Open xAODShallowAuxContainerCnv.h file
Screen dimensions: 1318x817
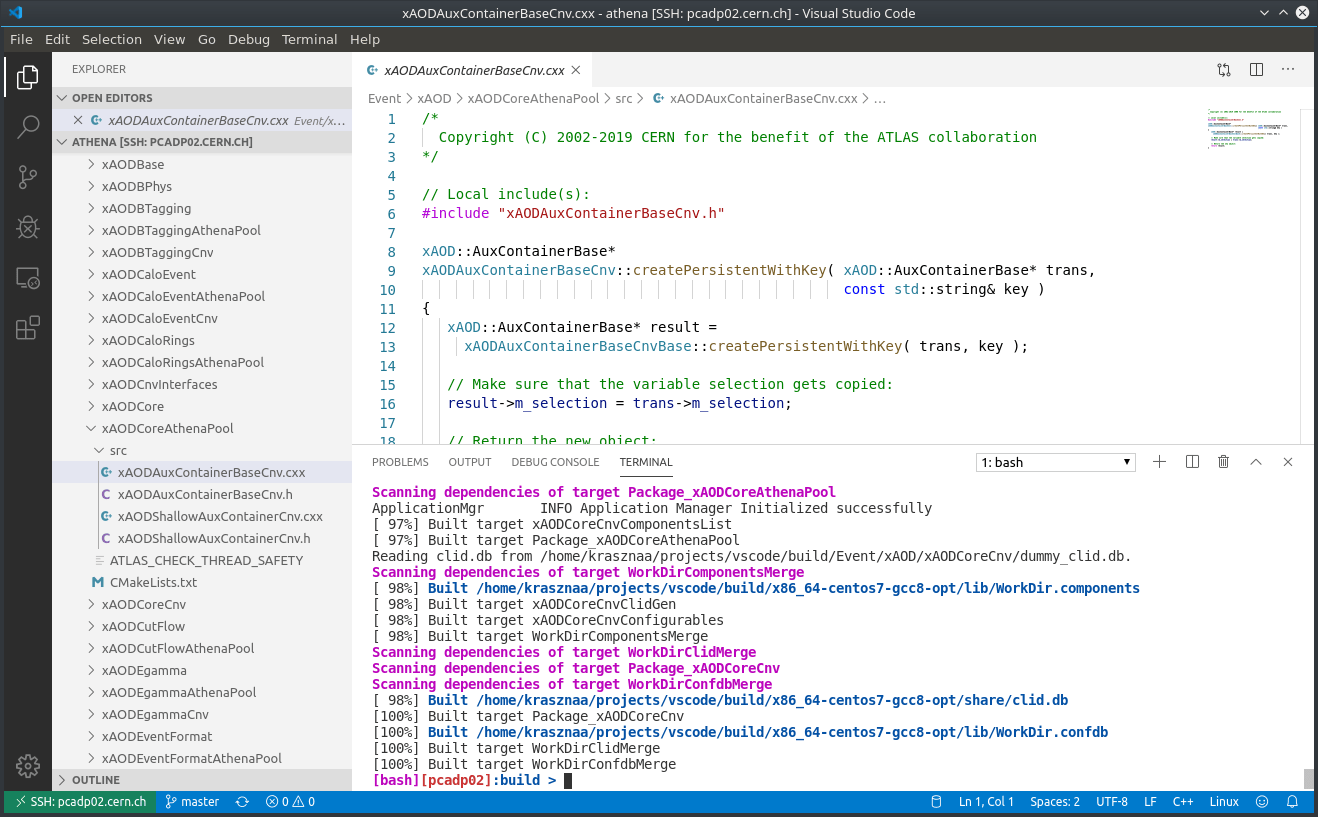[202, 538]
